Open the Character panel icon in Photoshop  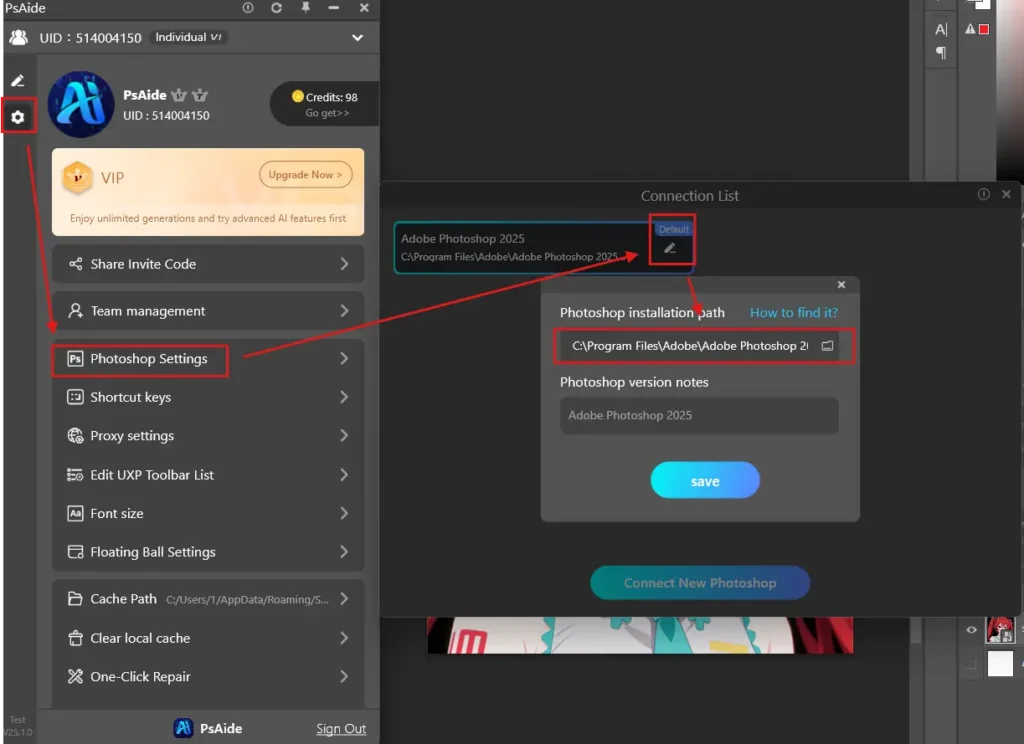pyautogui.click(x=940, y=29)
